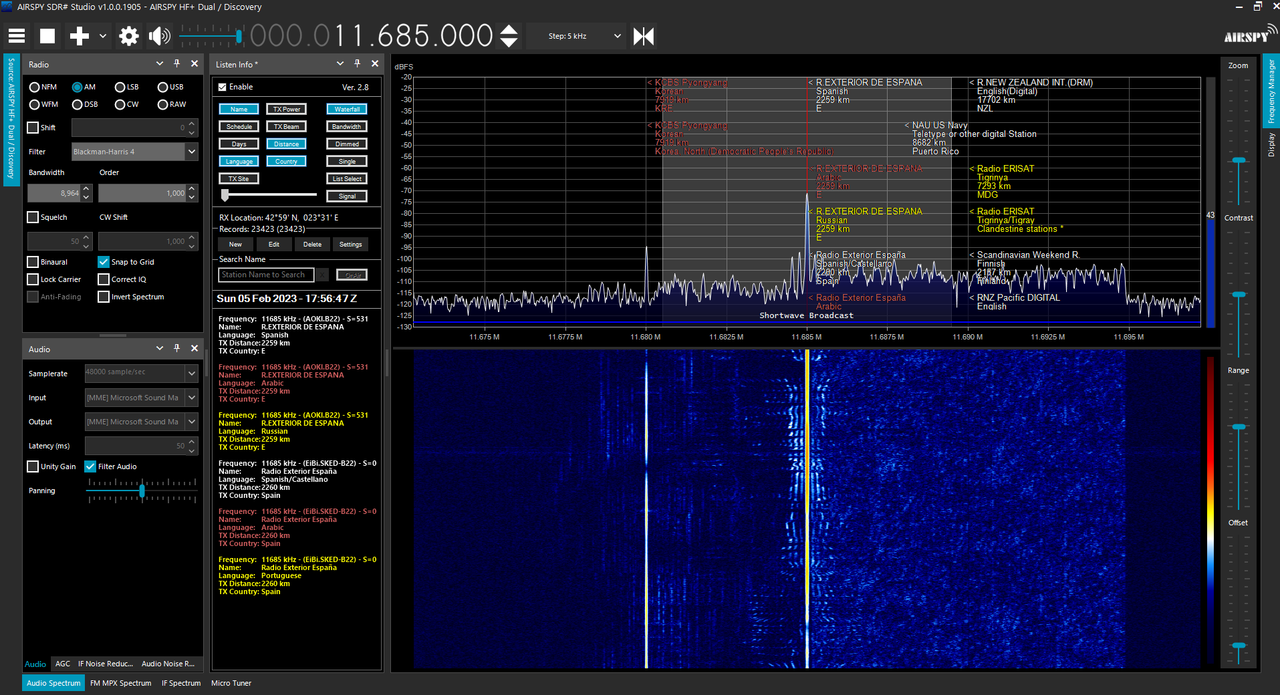Open the audio Output device dropdown
Viewport: 1280px width, 695px height.
pyautogui.click(x=141, y=422)
